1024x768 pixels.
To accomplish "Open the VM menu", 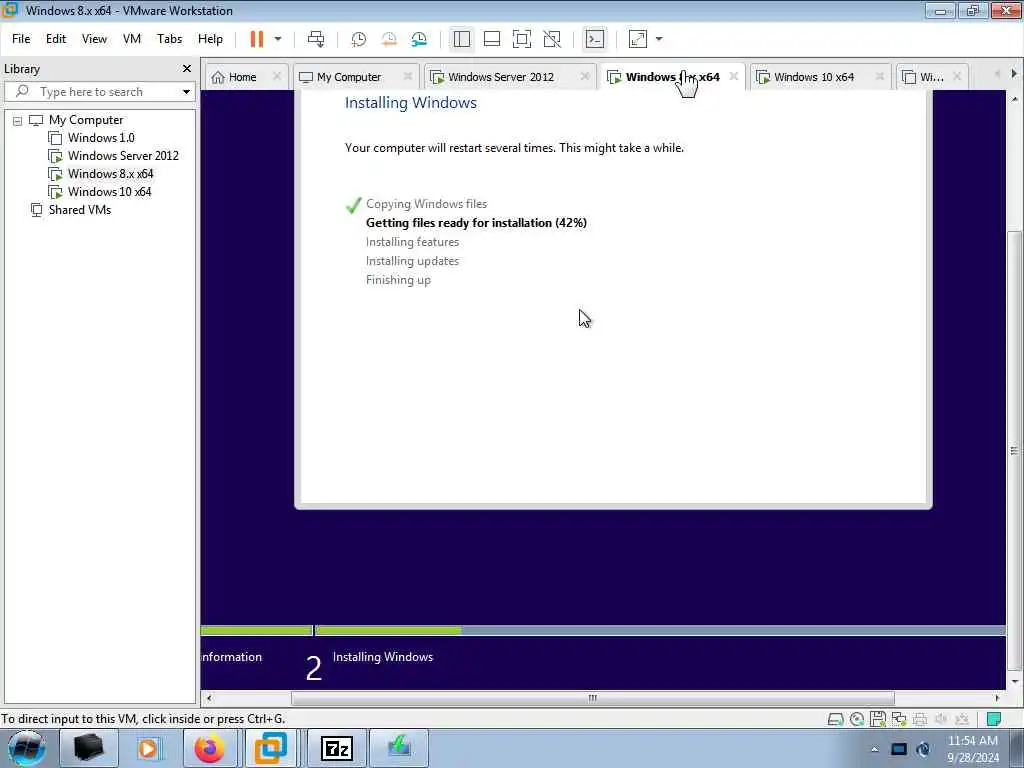I will pos(132,39).
